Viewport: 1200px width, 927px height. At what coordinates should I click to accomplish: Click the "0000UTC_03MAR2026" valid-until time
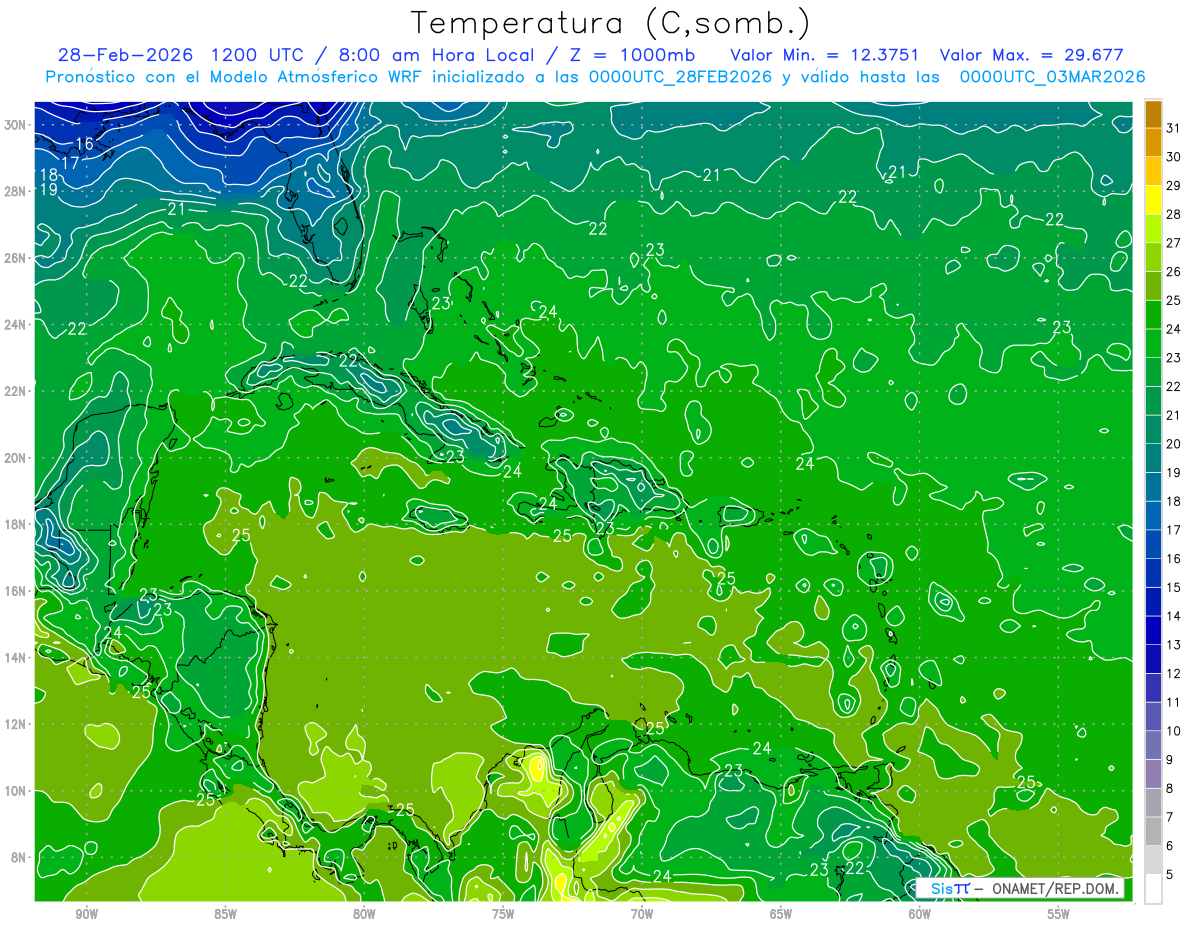(1052, 77)
